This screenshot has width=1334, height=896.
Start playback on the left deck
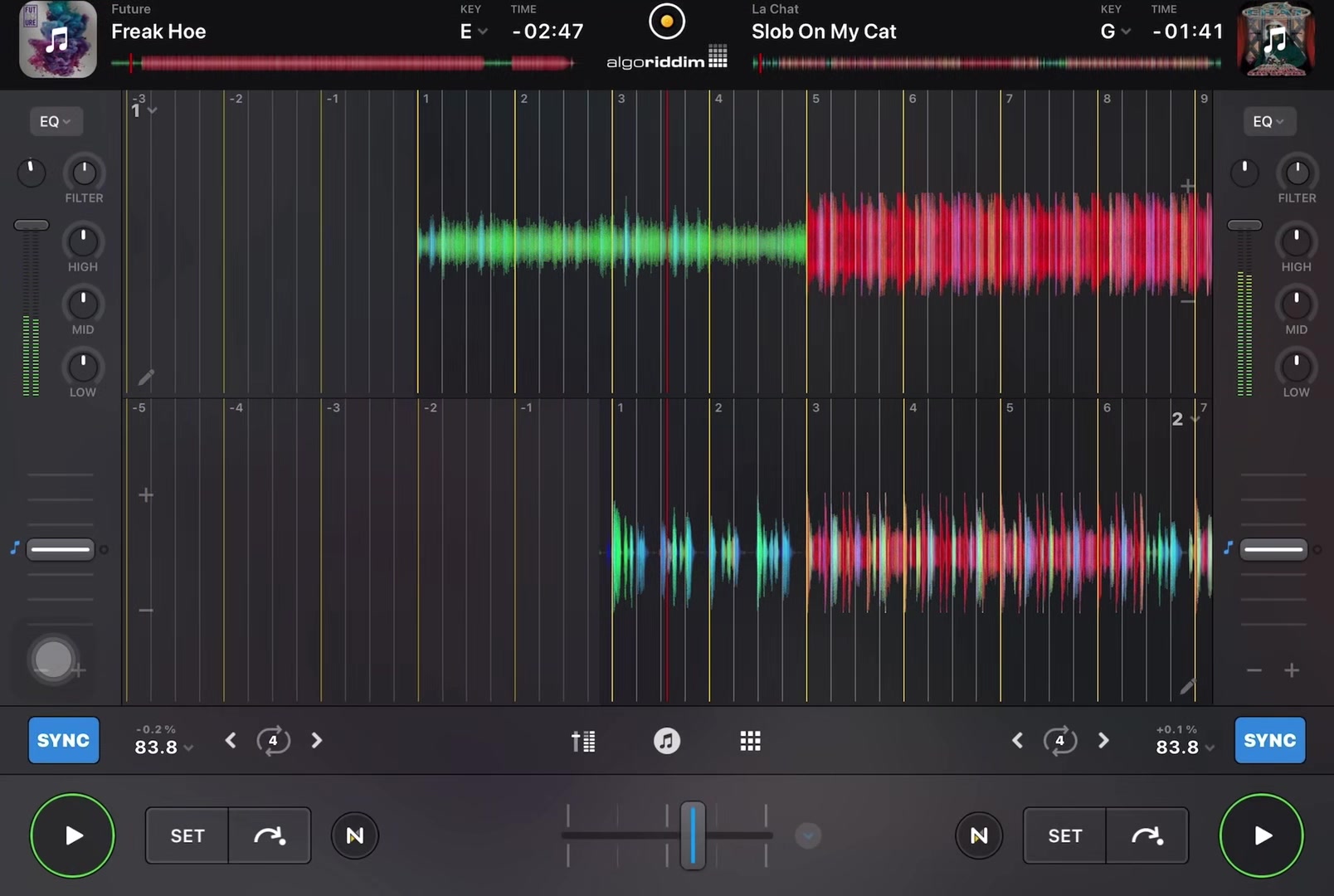[72, 835]
